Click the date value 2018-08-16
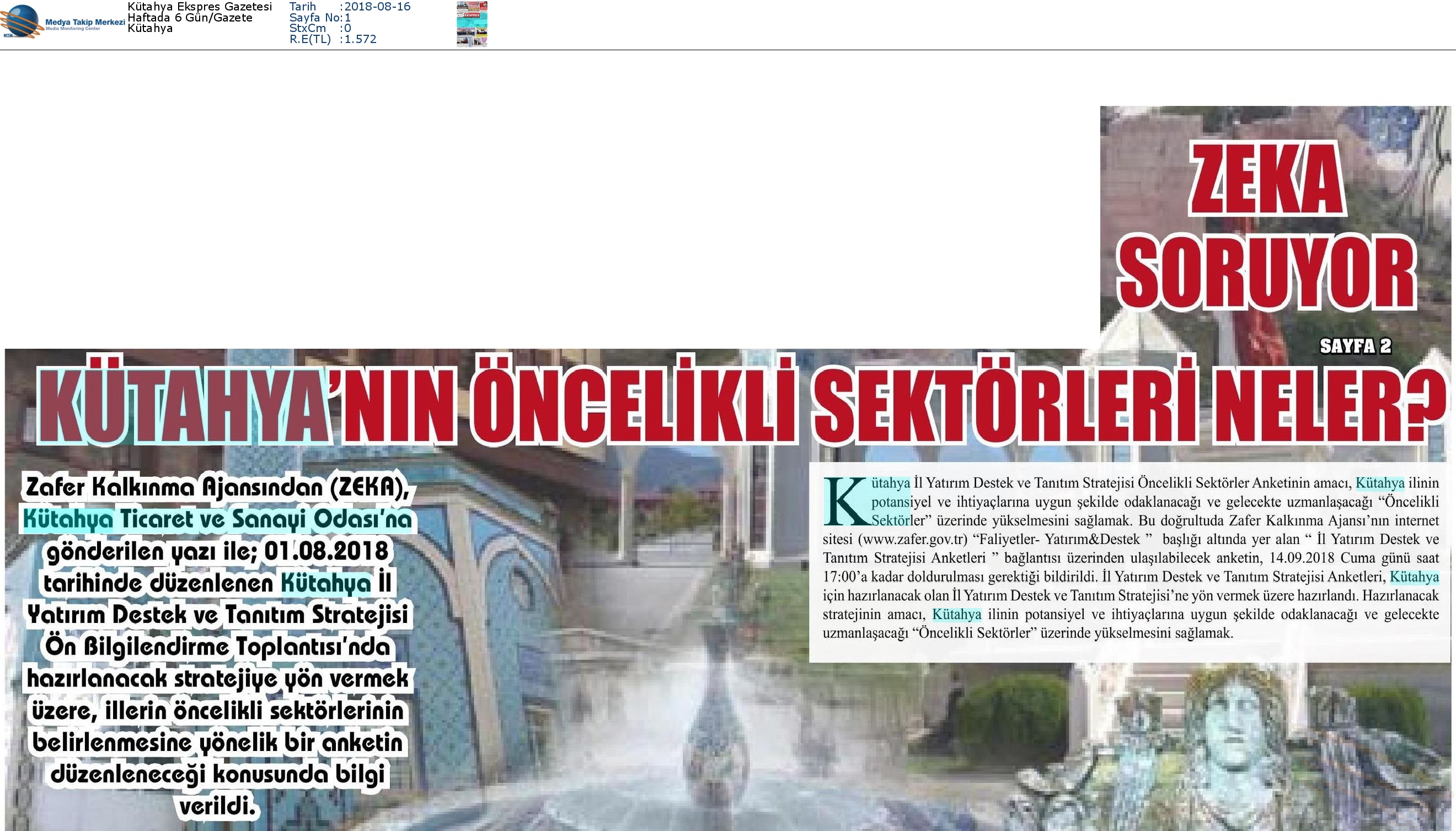Viewport: 1456px width, 831px height. click(x=377, y=7)
